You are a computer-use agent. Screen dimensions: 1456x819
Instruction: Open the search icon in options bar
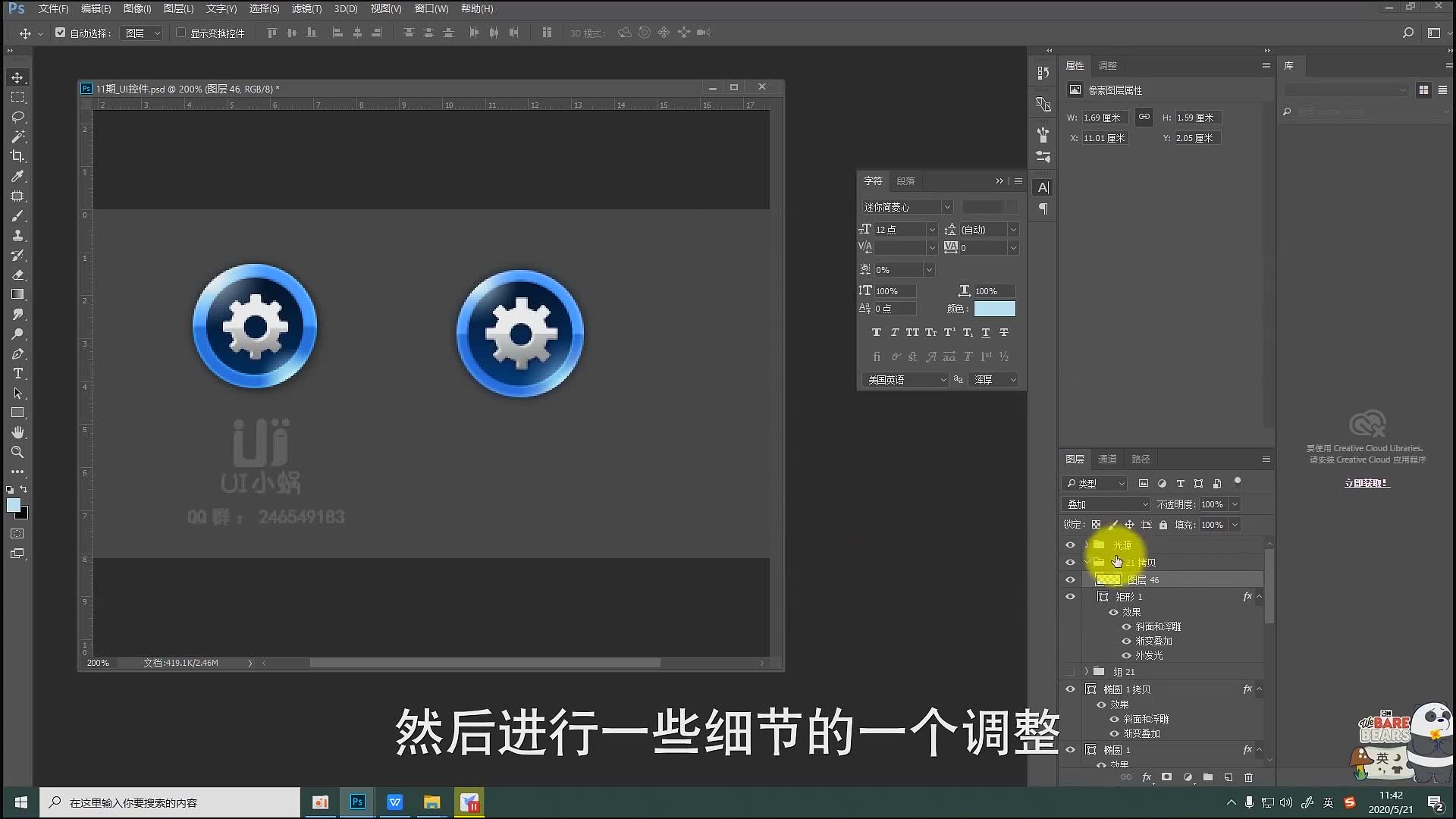click(x=1407, y=33)
